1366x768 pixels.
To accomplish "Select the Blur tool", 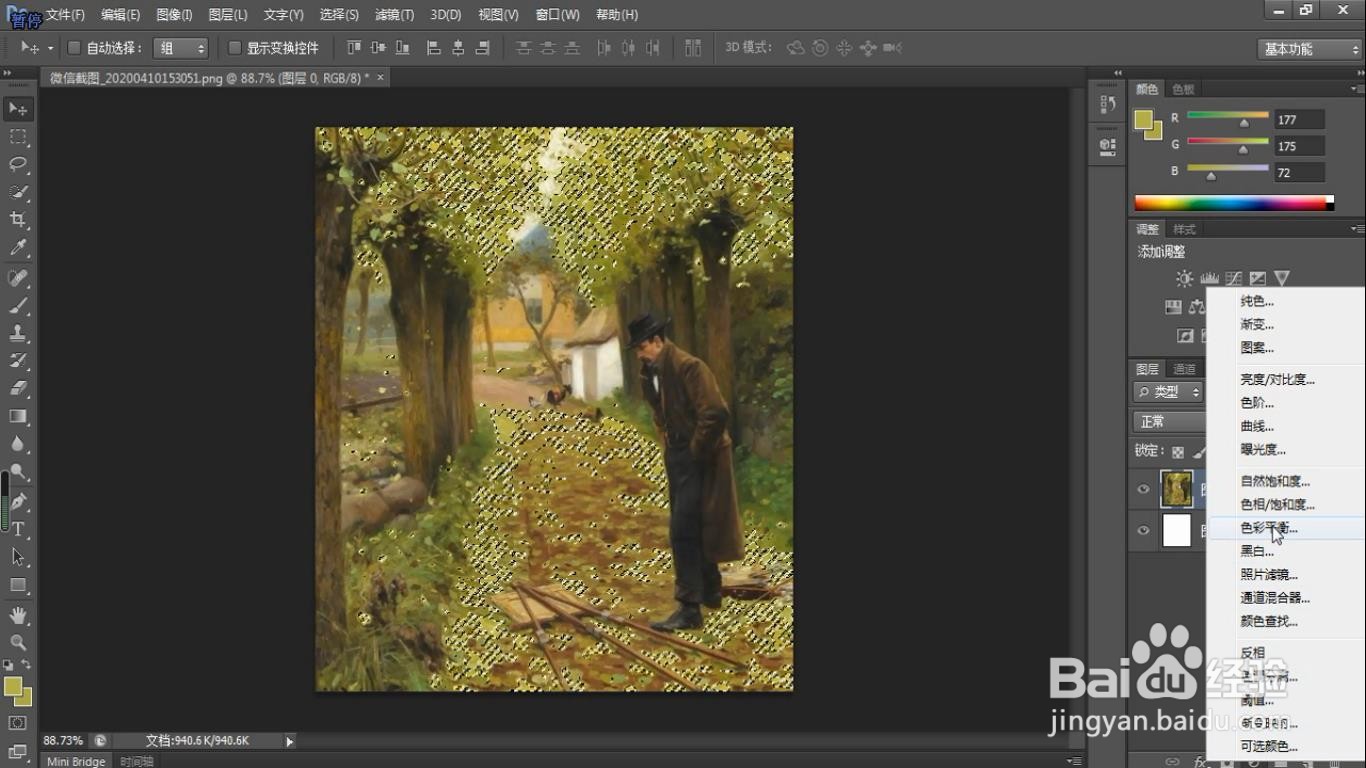I will click(x=18, y=445).
